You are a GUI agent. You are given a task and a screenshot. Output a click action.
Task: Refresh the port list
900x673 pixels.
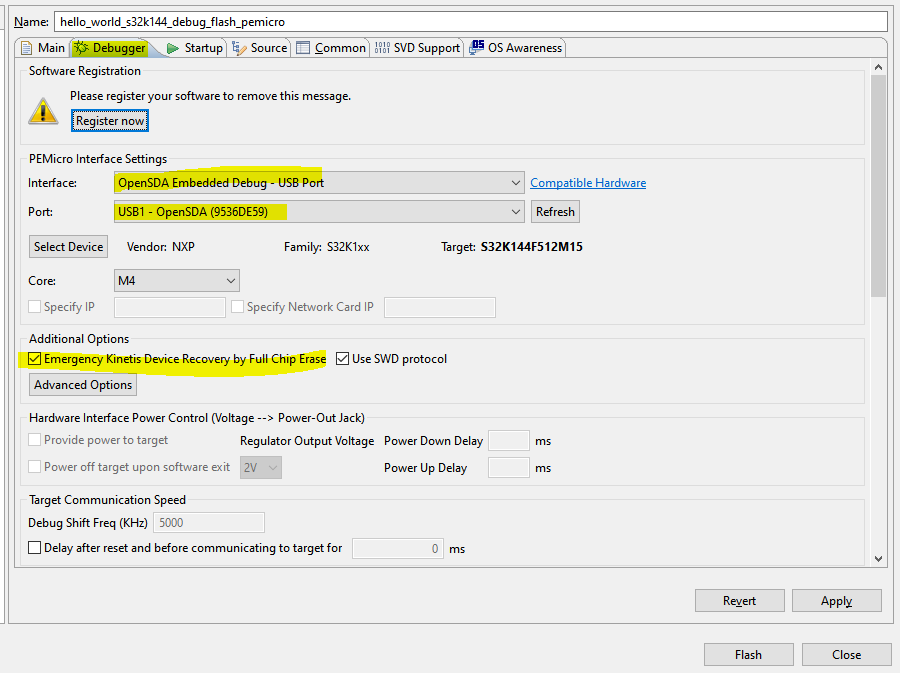pyautogui.click(x=555, y=212)
